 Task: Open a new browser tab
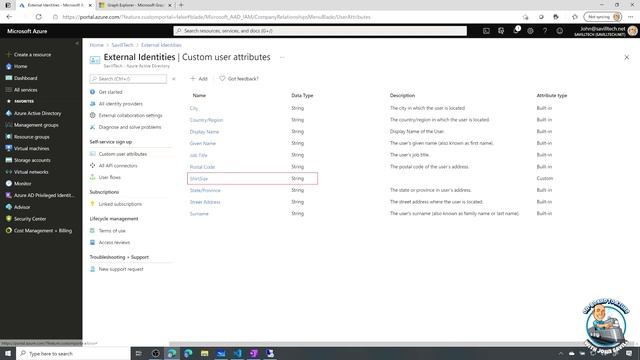pyautogui.click(x=181, y=5)
